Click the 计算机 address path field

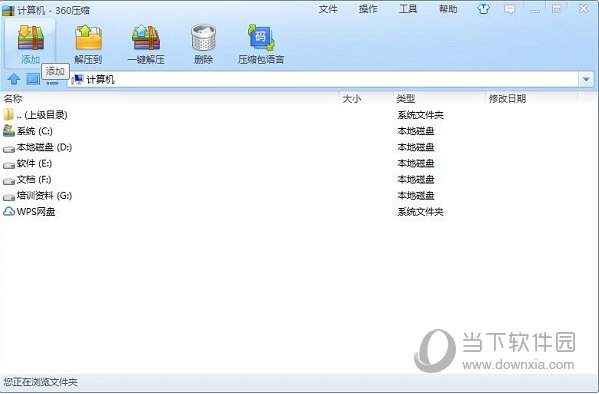[323, 79]
